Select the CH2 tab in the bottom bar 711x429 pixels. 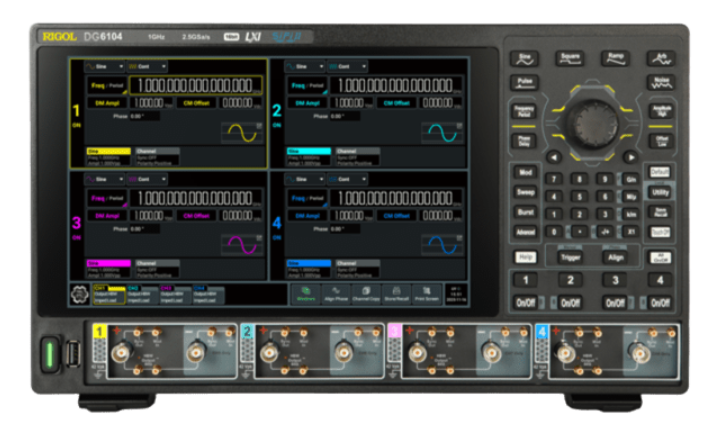tap(142, 294)
